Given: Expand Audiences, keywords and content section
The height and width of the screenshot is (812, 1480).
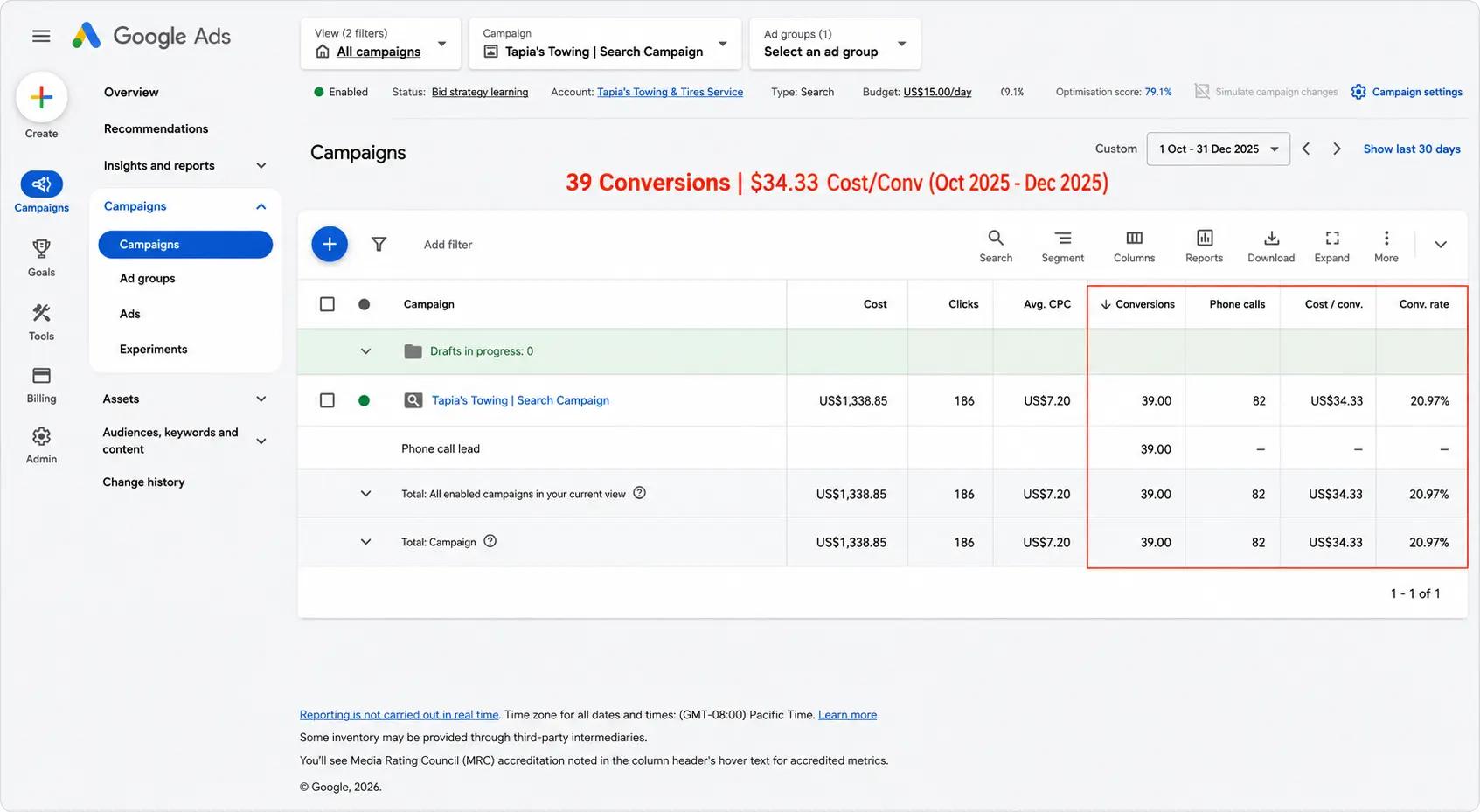Looking at the screenshot, I should point(261,441).
